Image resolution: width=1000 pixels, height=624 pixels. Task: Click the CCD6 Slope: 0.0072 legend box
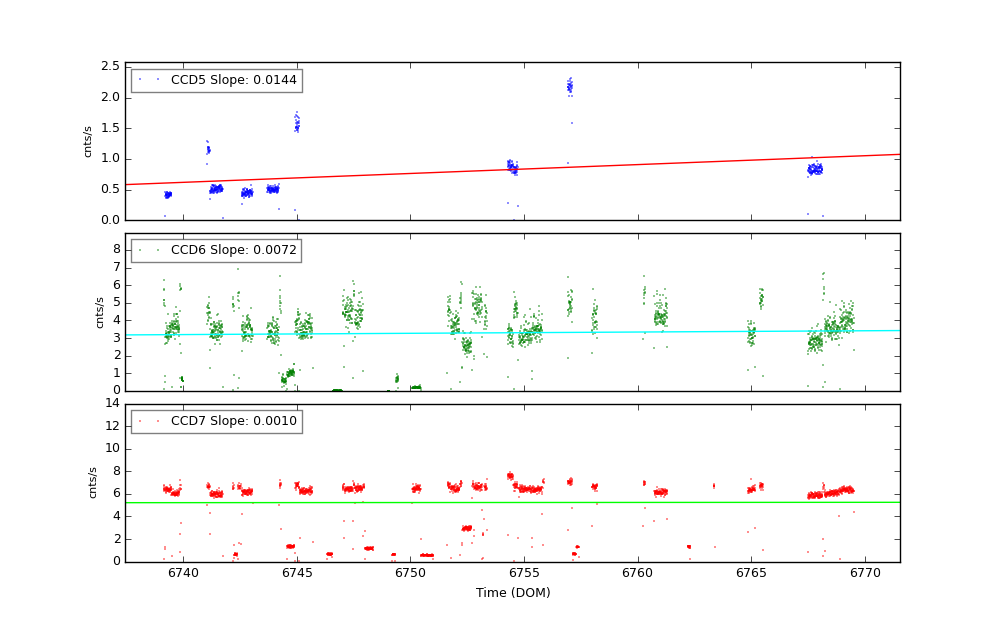pos(216,250)
